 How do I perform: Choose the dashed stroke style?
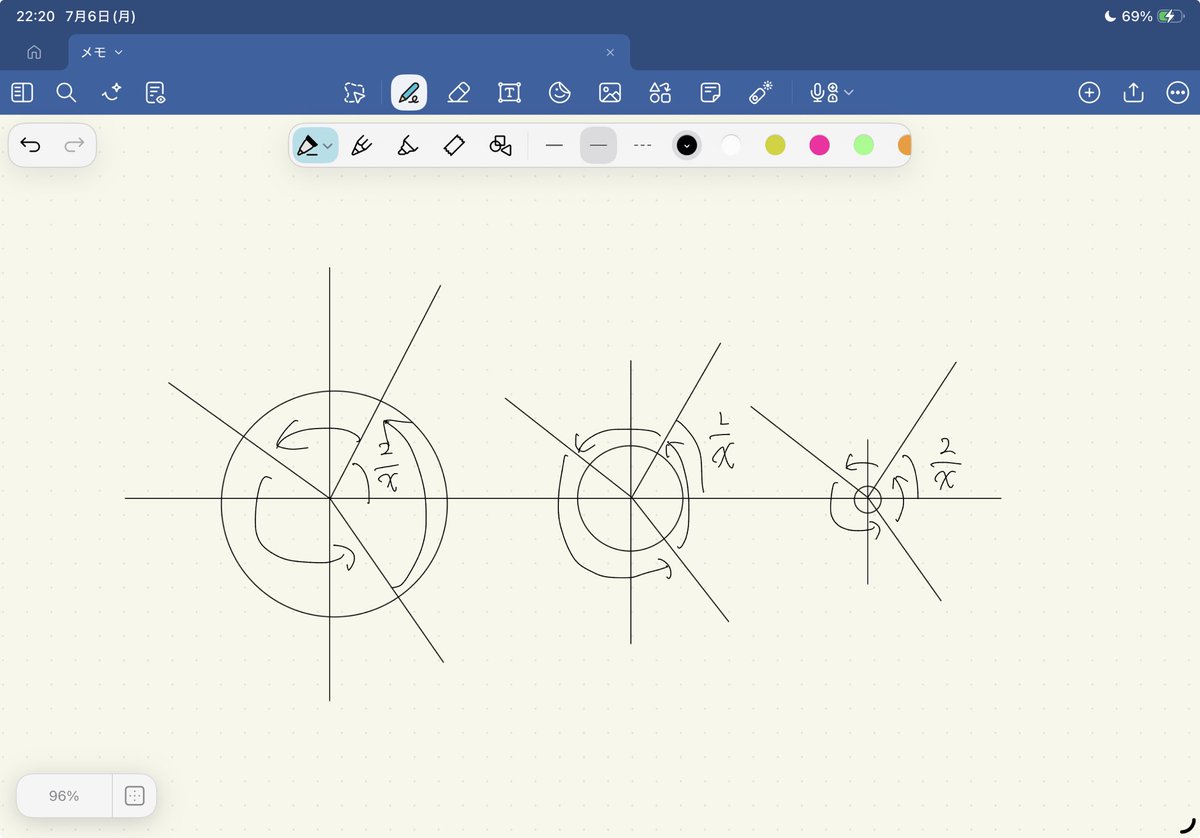coord(642,145)
